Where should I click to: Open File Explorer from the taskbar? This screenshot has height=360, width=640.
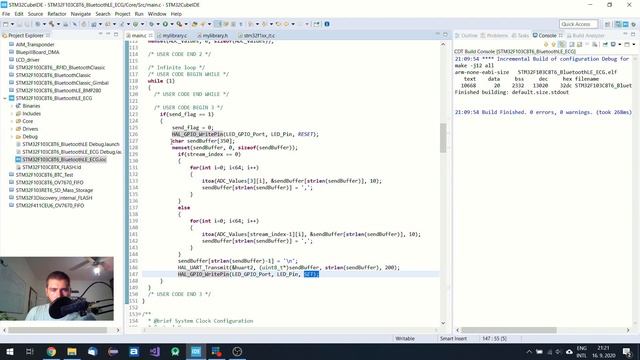pyautogui.click(x=72, y=351)
